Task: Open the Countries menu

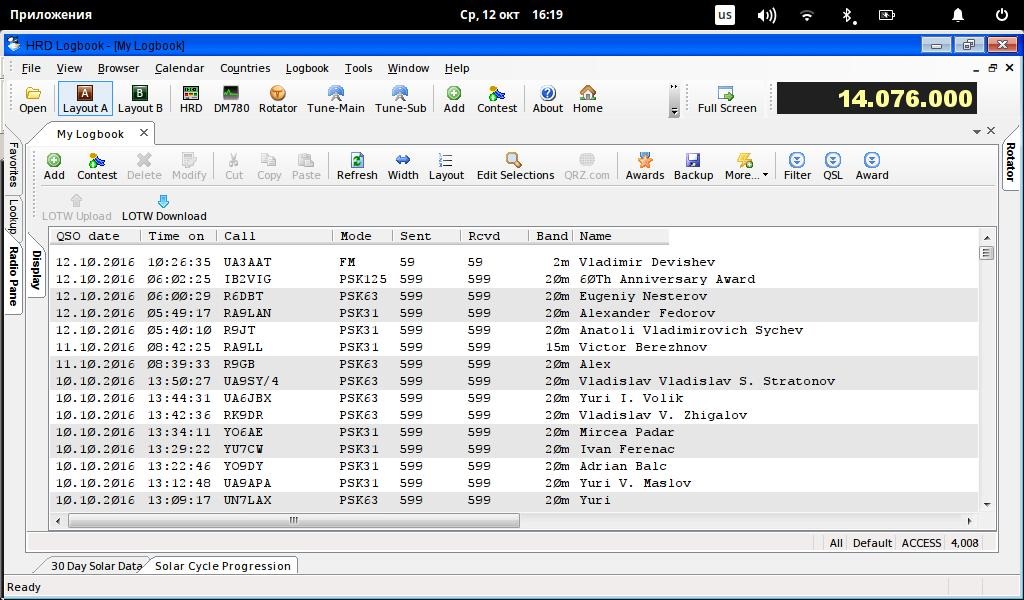Action: [245, 68]
